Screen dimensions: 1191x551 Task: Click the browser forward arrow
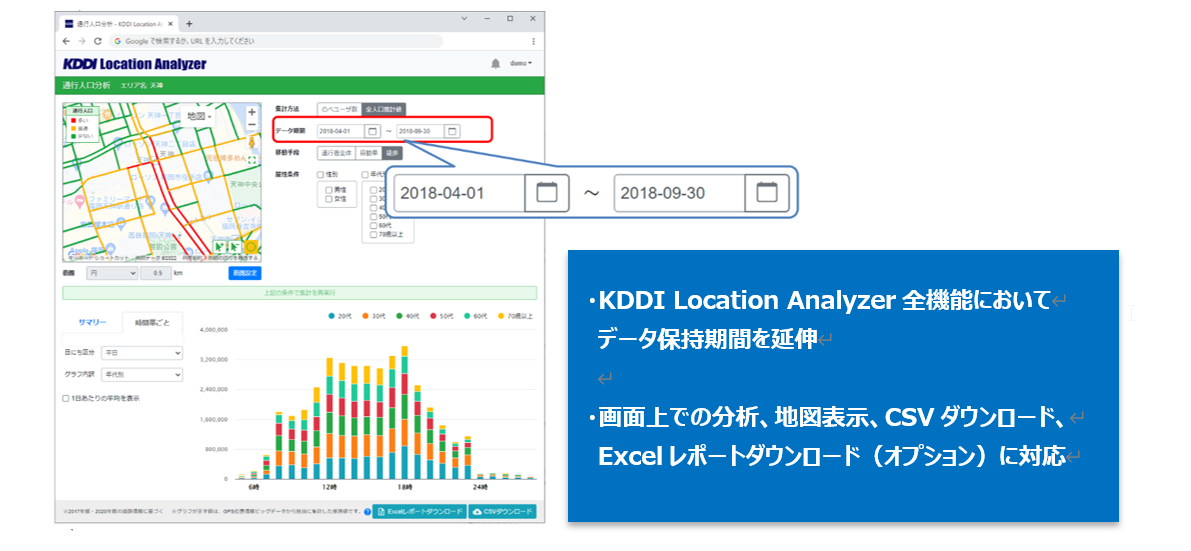click(x=82, y=40)
